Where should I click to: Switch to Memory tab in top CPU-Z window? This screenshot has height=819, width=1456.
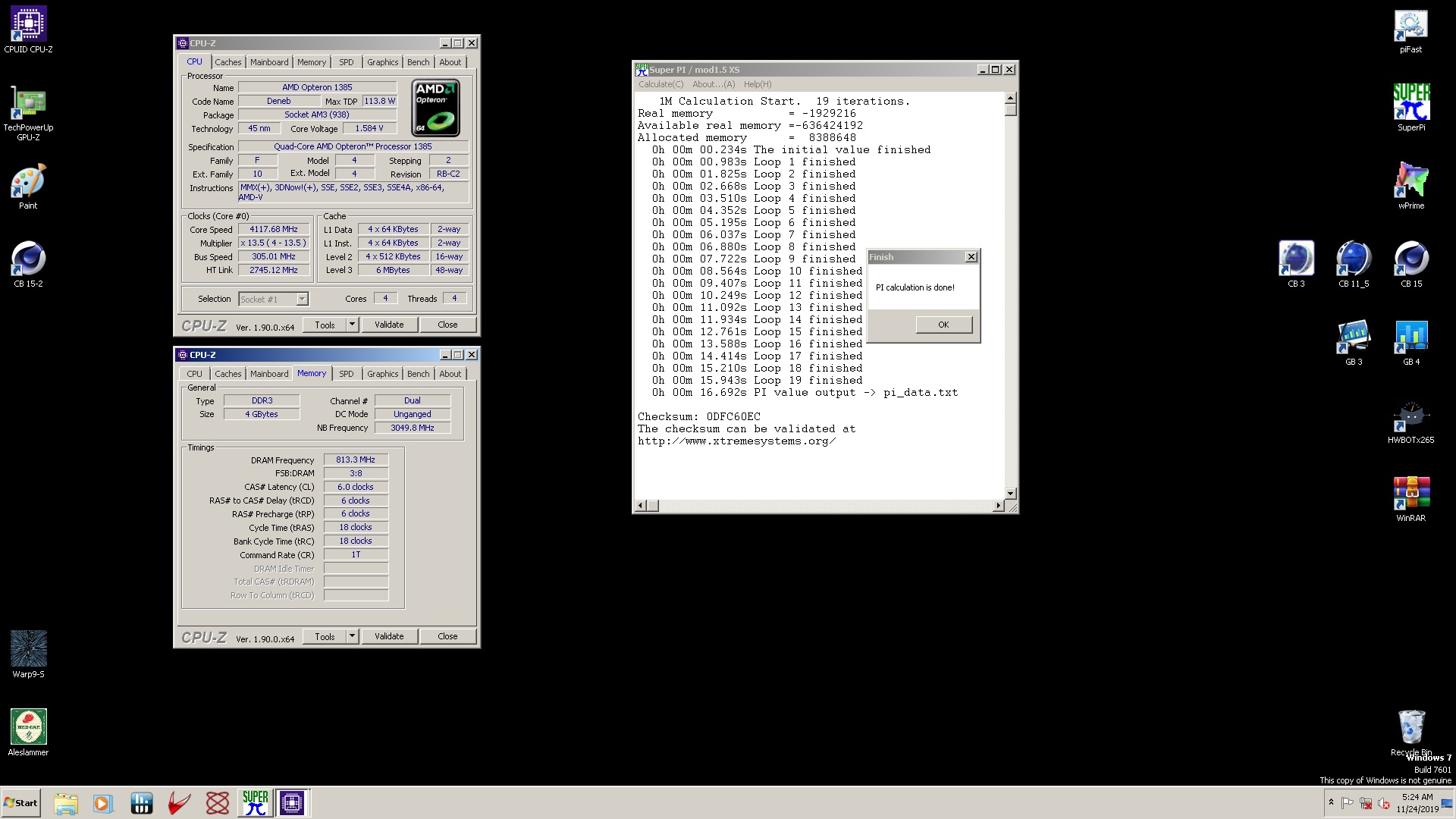coord(312,62)
